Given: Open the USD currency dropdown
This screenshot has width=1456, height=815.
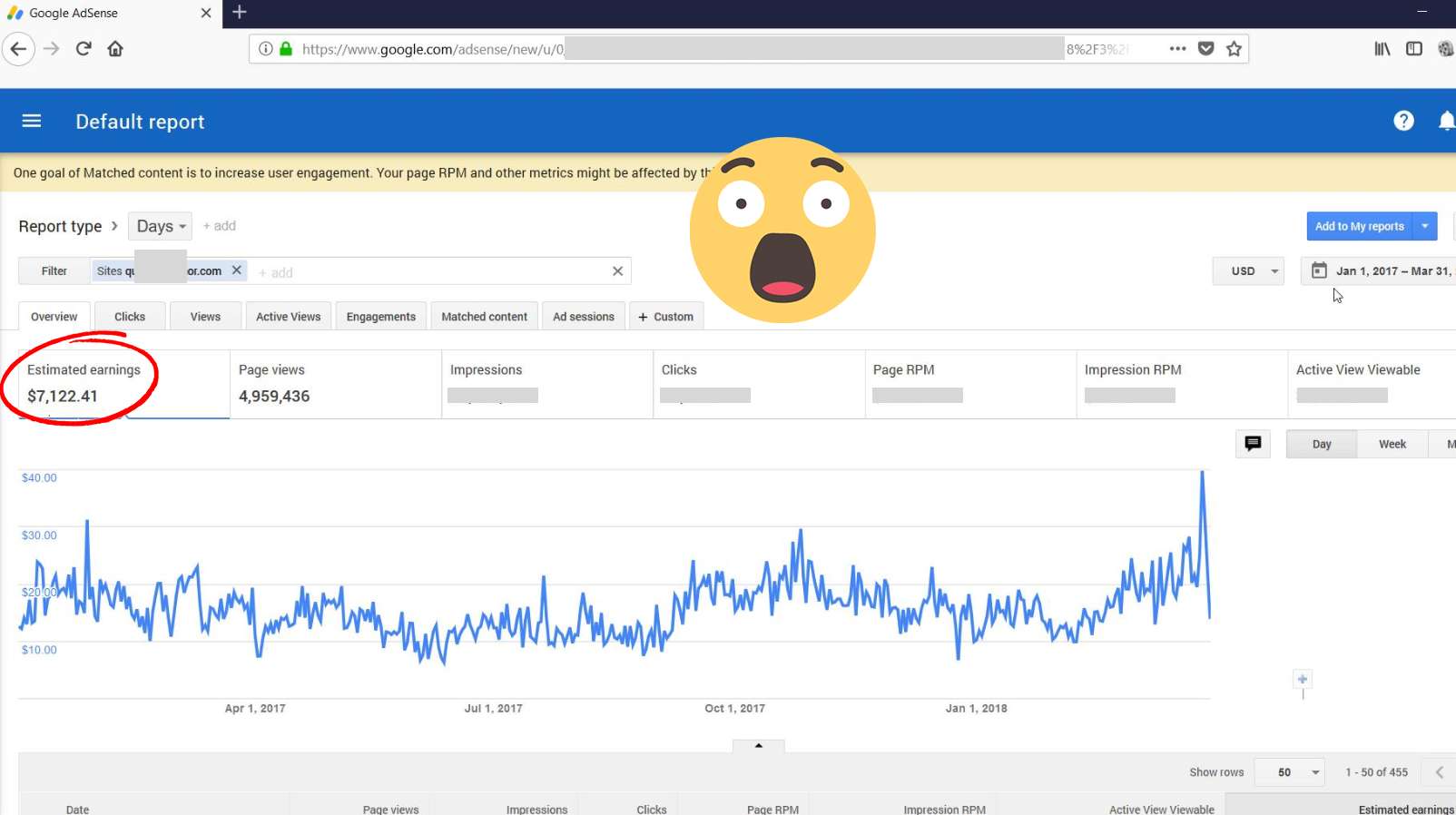Looking at the screenshot, I should (1248, 271).
